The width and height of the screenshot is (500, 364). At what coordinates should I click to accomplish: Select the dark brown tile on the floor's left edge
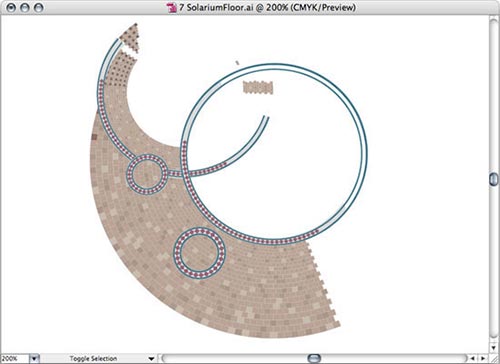click(94, 136)
